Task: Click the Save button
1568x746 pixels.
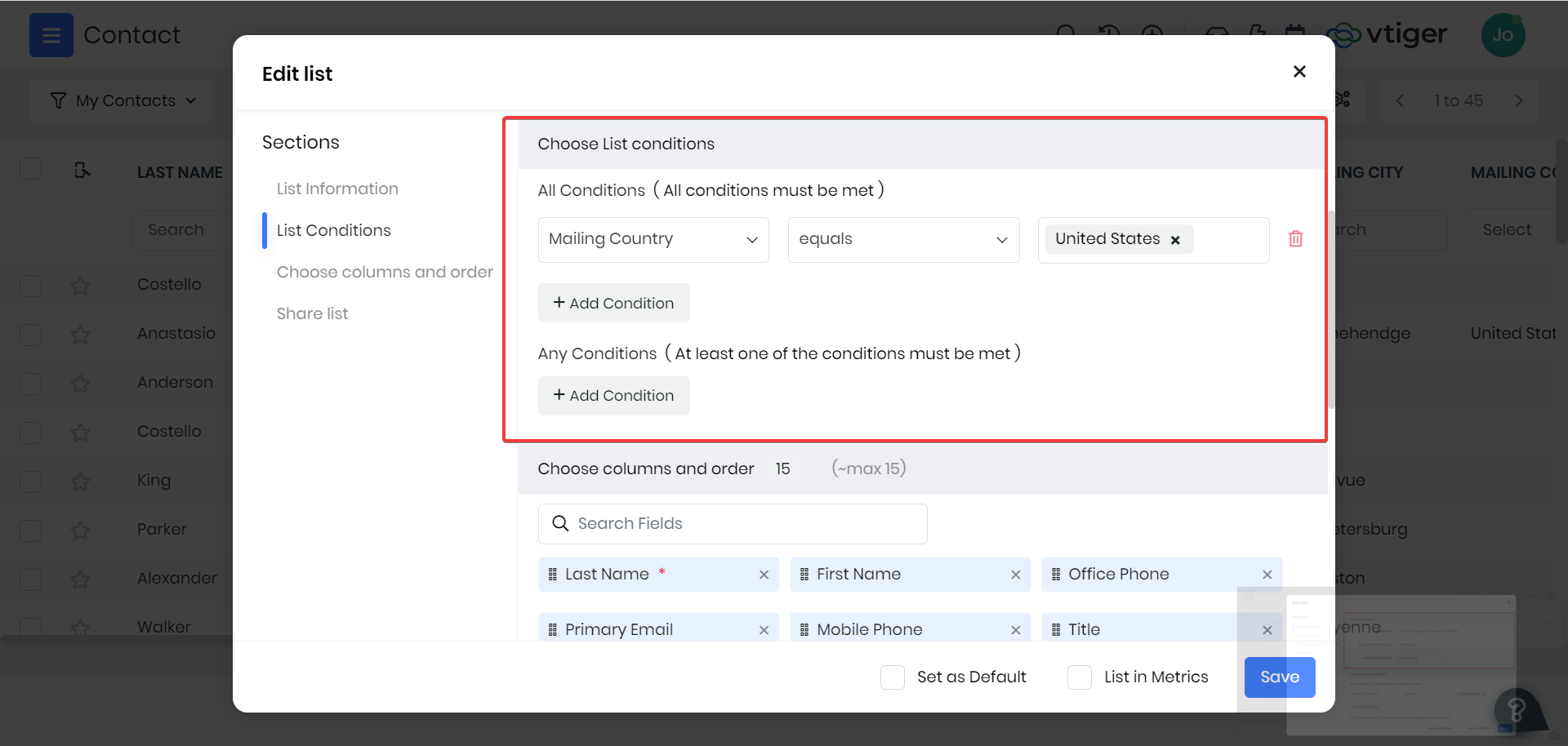Action: click(x=1279, y=677)
